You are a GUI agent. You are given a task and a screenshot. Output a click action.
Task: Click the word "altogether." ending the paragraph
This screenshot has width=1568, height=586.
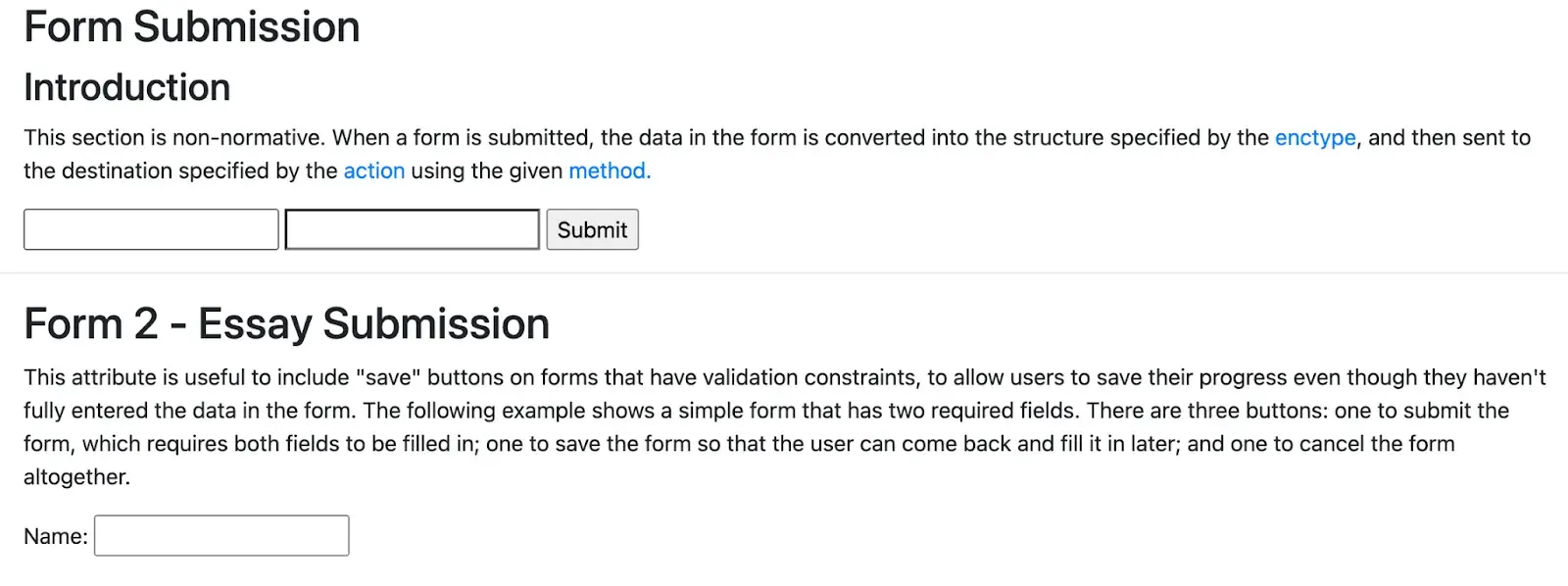coord(76,477)
